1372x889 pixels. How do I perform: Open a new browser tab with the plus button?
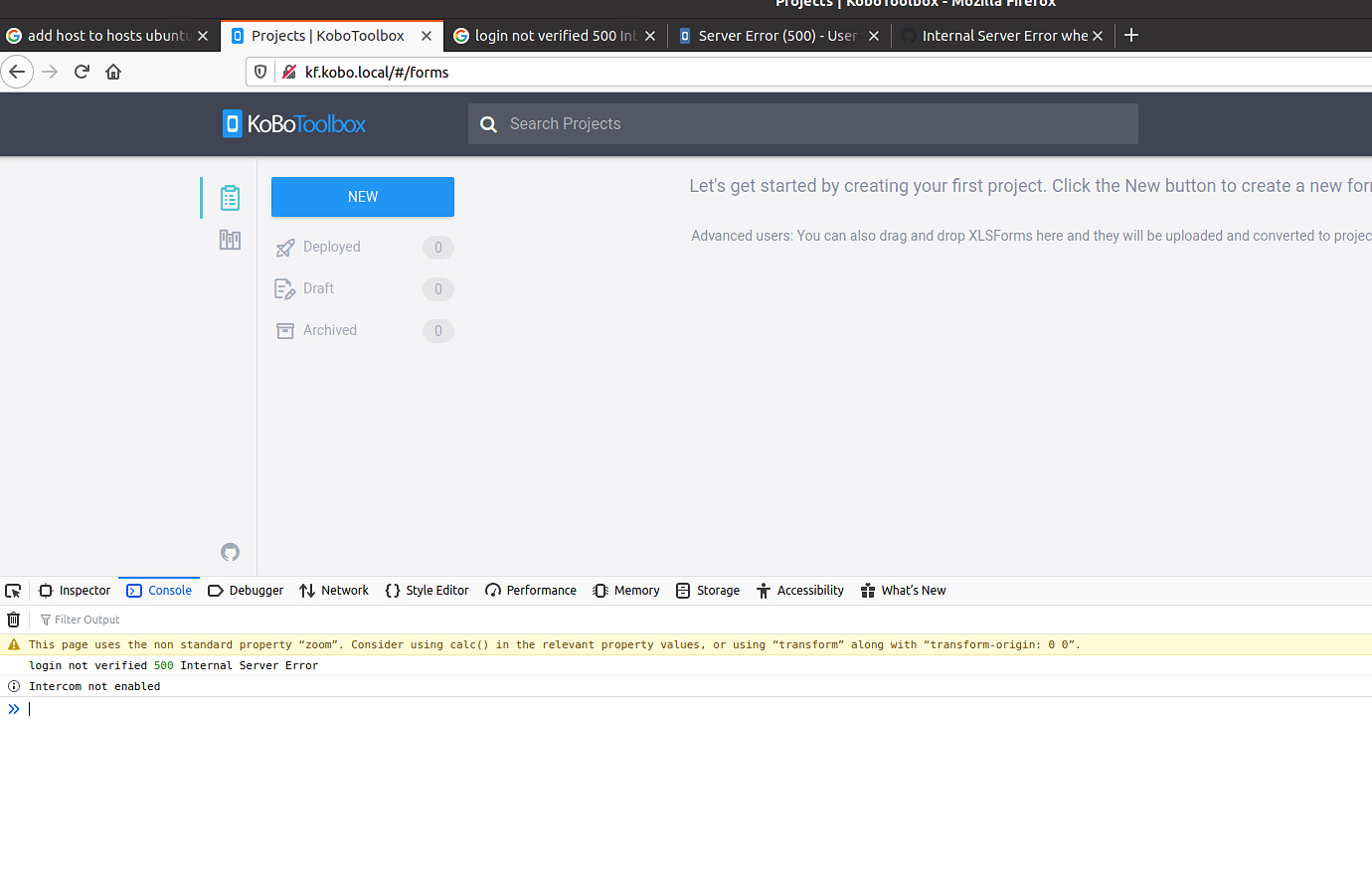[1131, 35]
